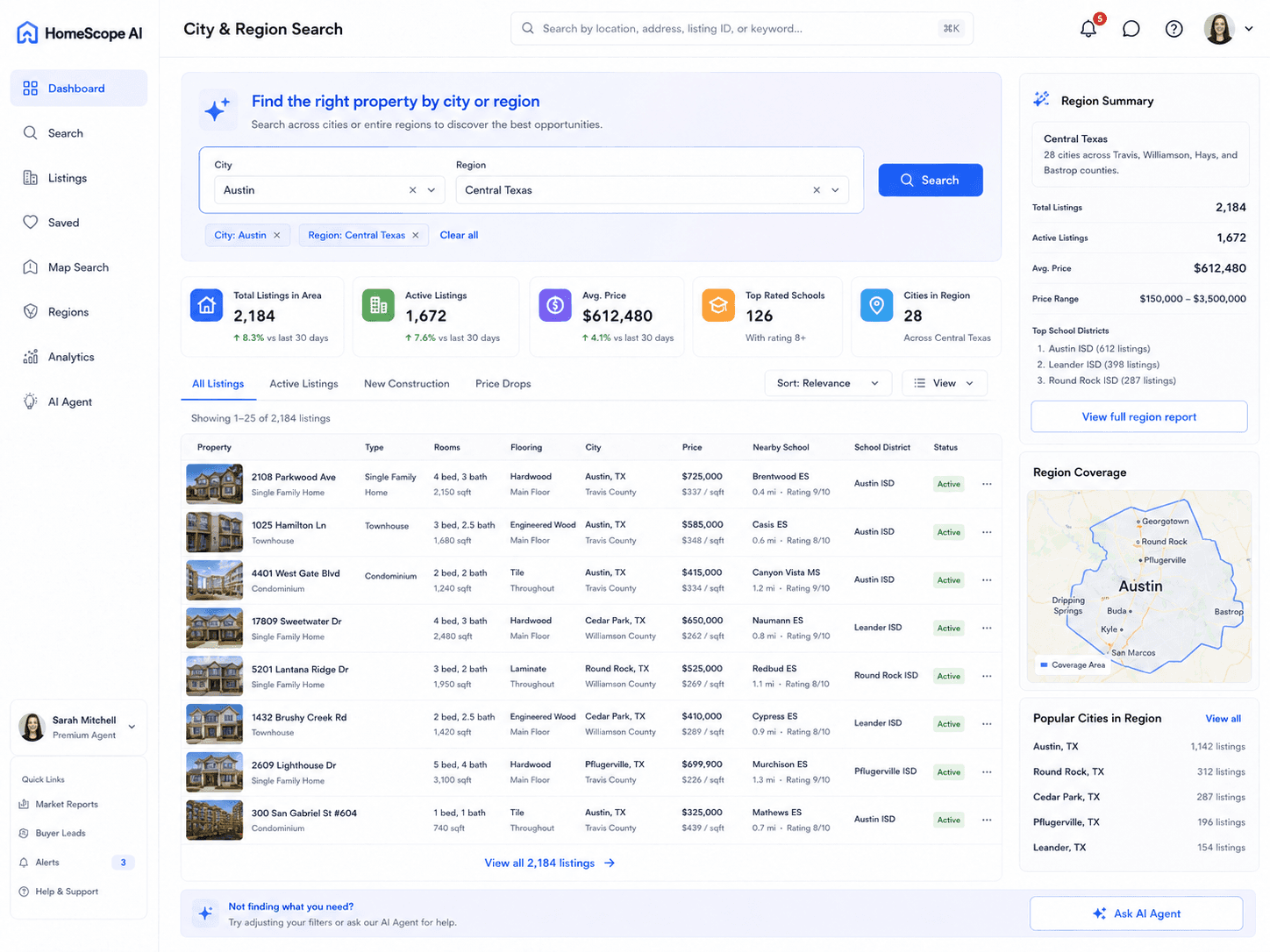Click the Avg. Price dollar icon

point(555,305)
